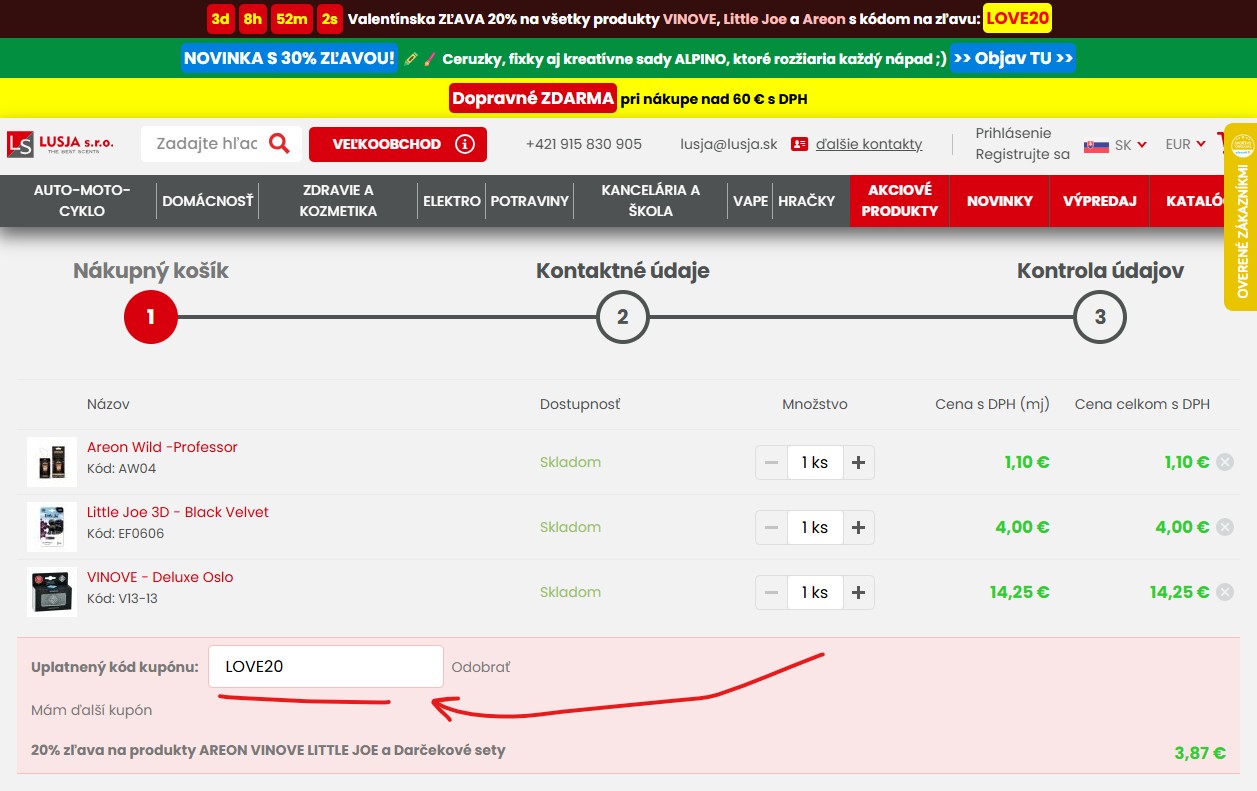Open the EUR currency dropdown
This screenshot has height=791, width=1257.
tap(1185, 145)
